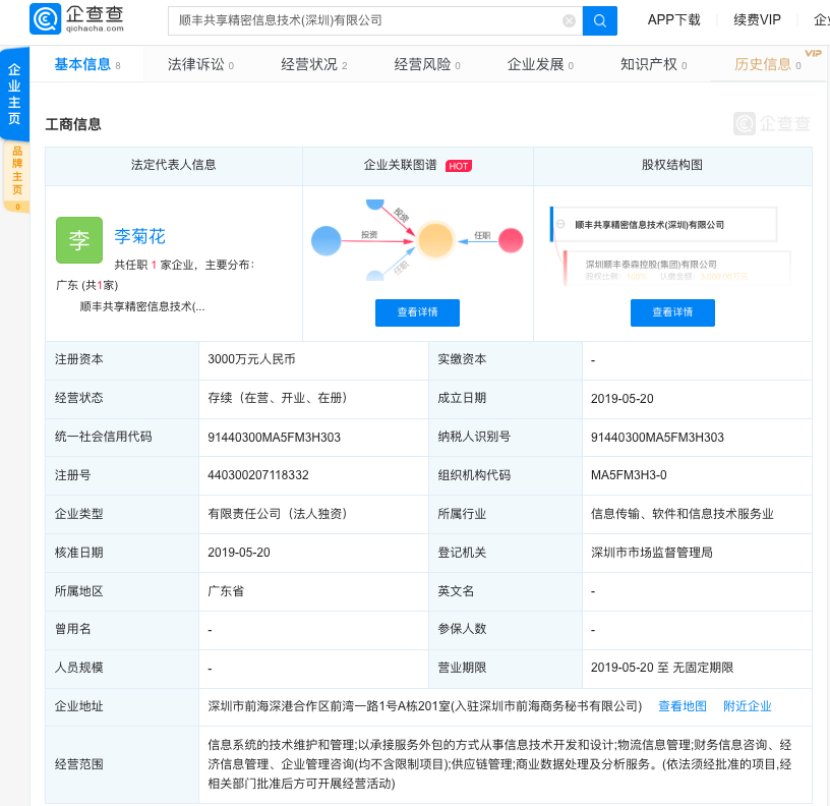
Task: Click the red node in relationship graph
Action: point(511,239)
